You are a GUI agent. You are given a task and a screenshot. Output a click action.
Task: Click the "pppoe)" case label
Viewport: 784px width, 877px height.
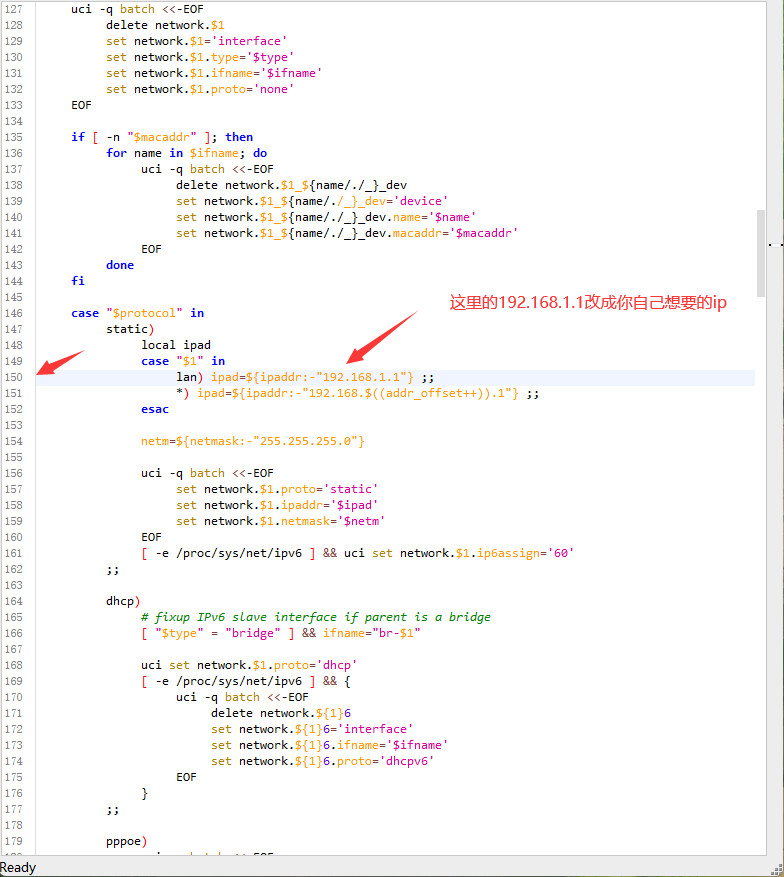[126, 841]
